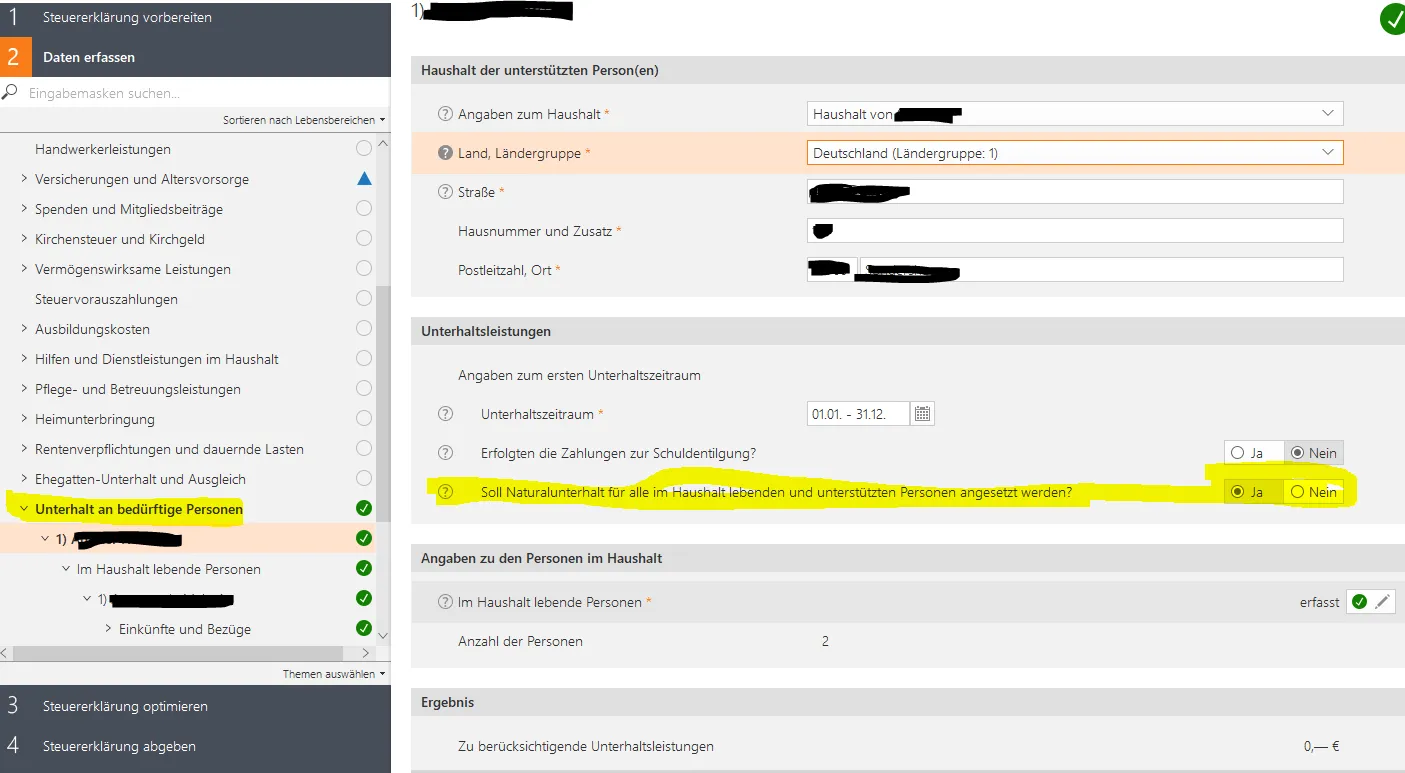
Task: Click help icon beside Land, Ländergruppe
Action: [x=446, y=153]
